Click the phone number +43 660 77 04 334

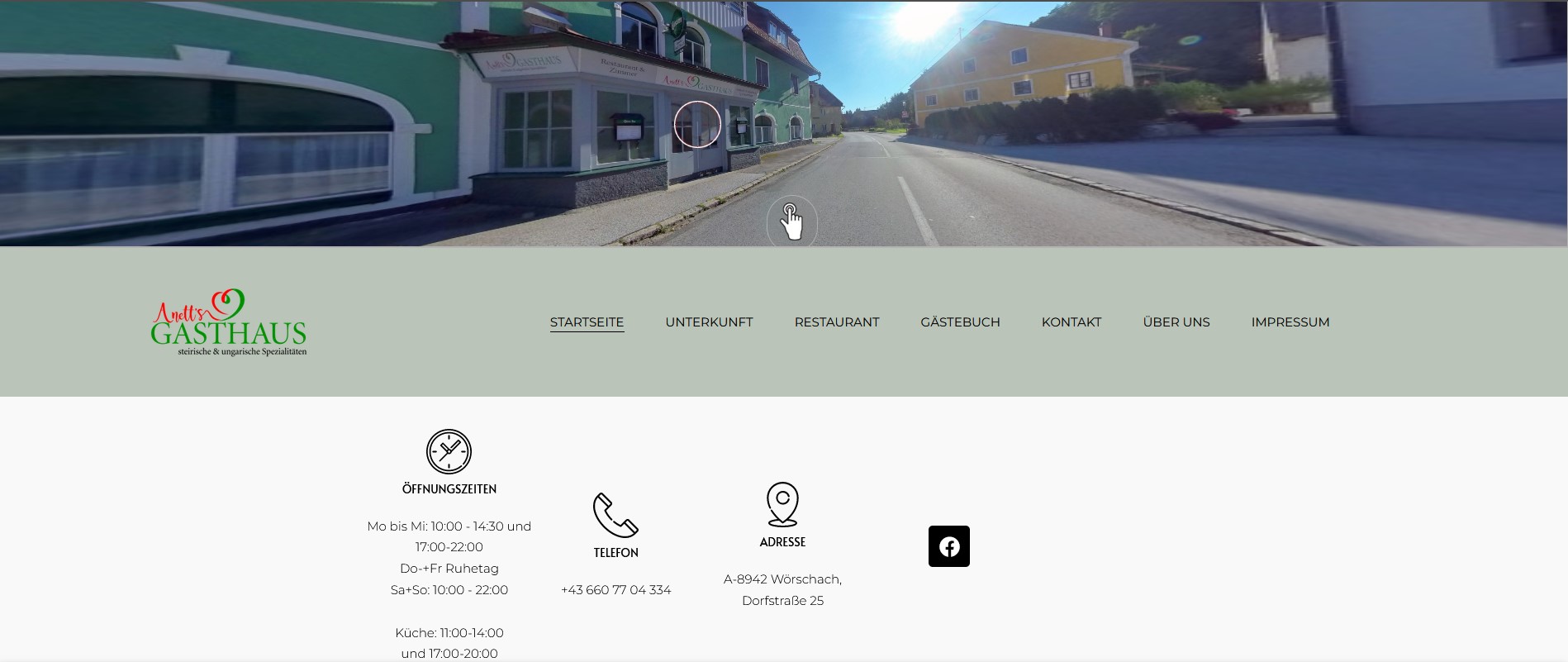(615, 590)
